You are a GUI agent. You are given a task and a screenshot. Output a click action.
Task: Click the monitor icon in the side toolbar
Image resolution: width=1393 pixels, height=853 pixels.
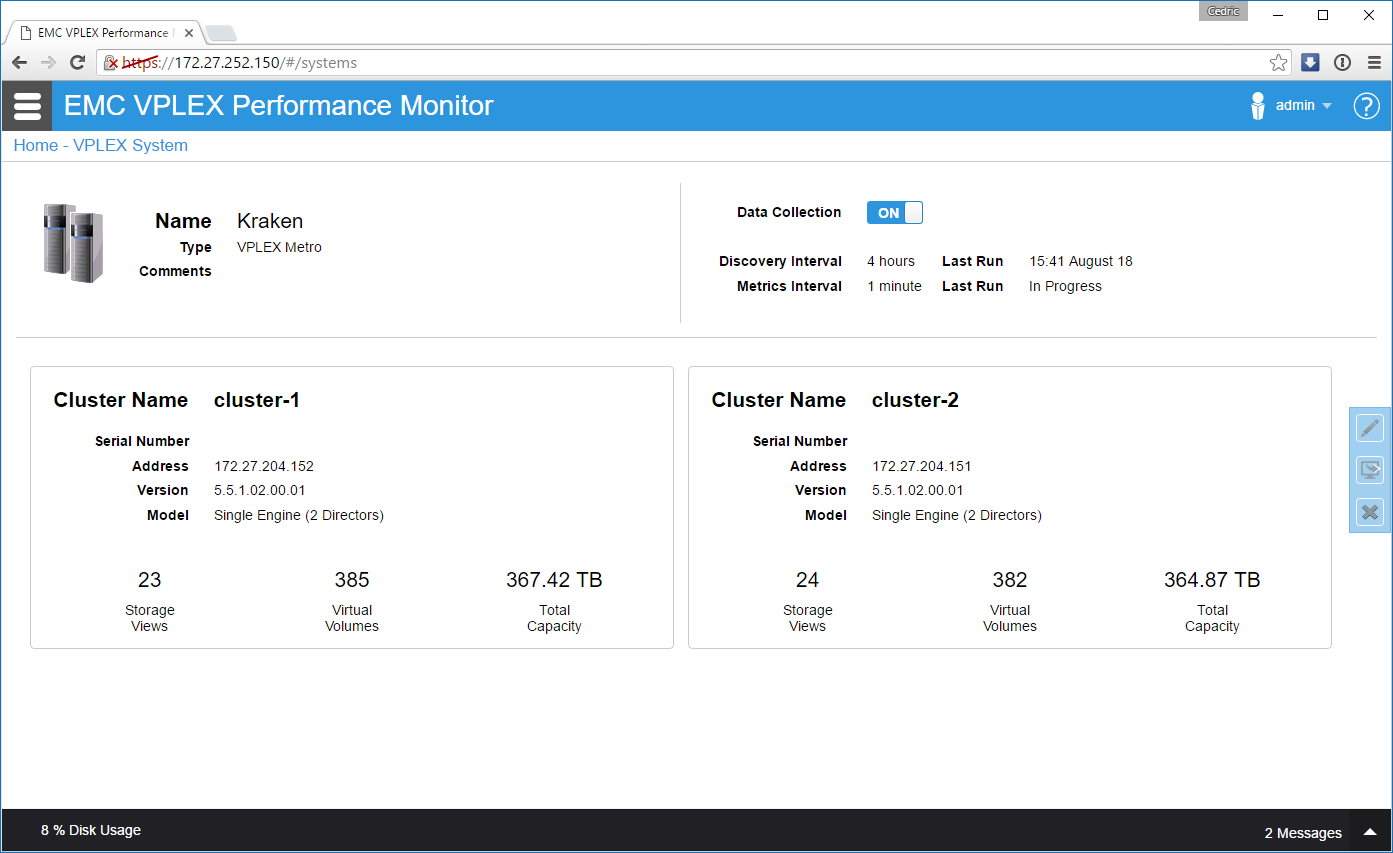point(1369,470)
